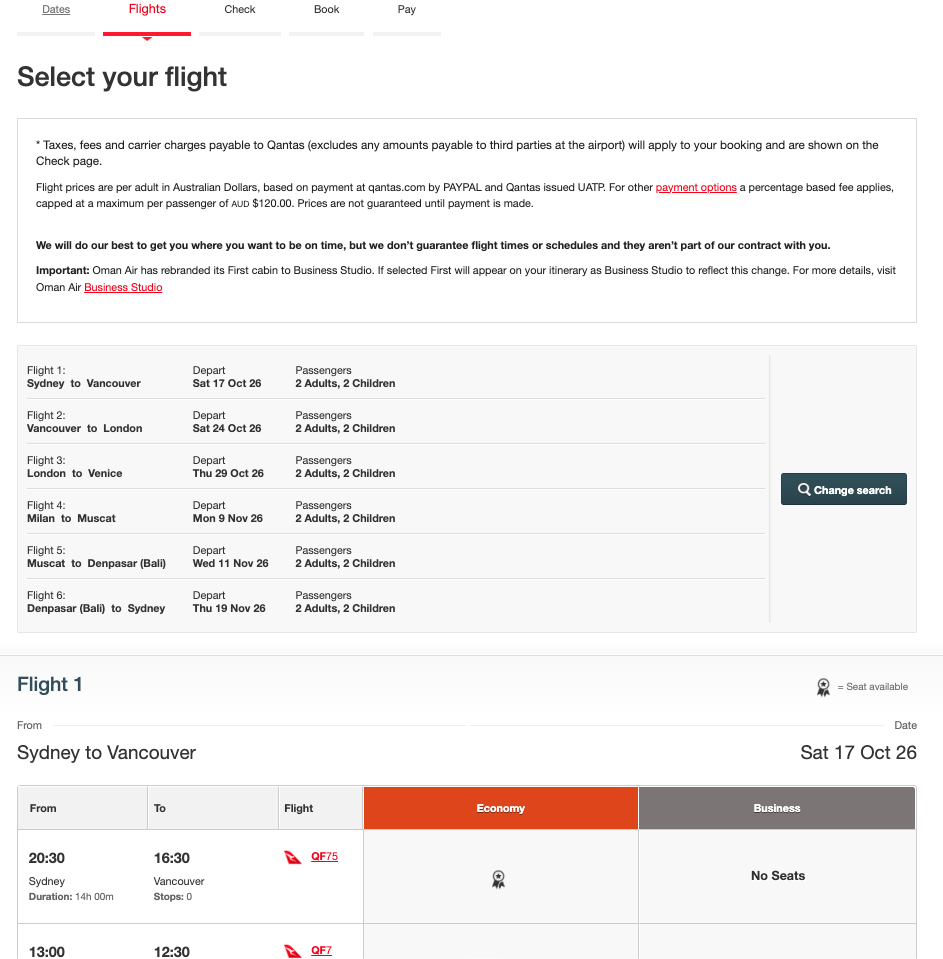This screenshot has width=943, height=959.
Task: Click the Qantas kangaroo logo beside QF75
Action: (x=293, y=856)
